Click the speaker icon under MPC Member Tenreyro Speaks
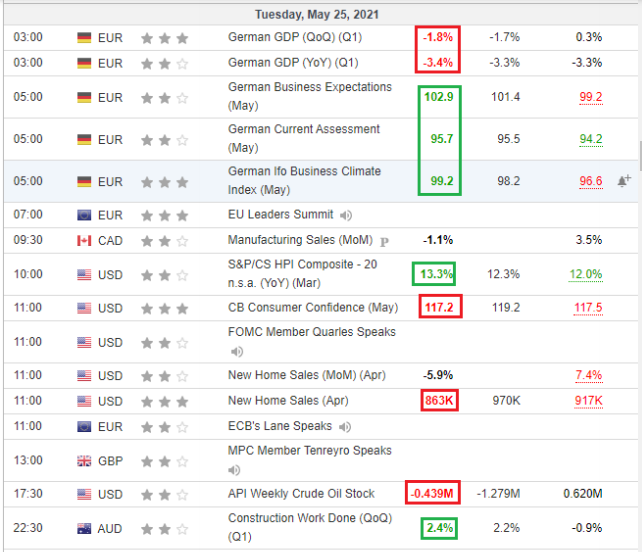 (x=237, y=470)
